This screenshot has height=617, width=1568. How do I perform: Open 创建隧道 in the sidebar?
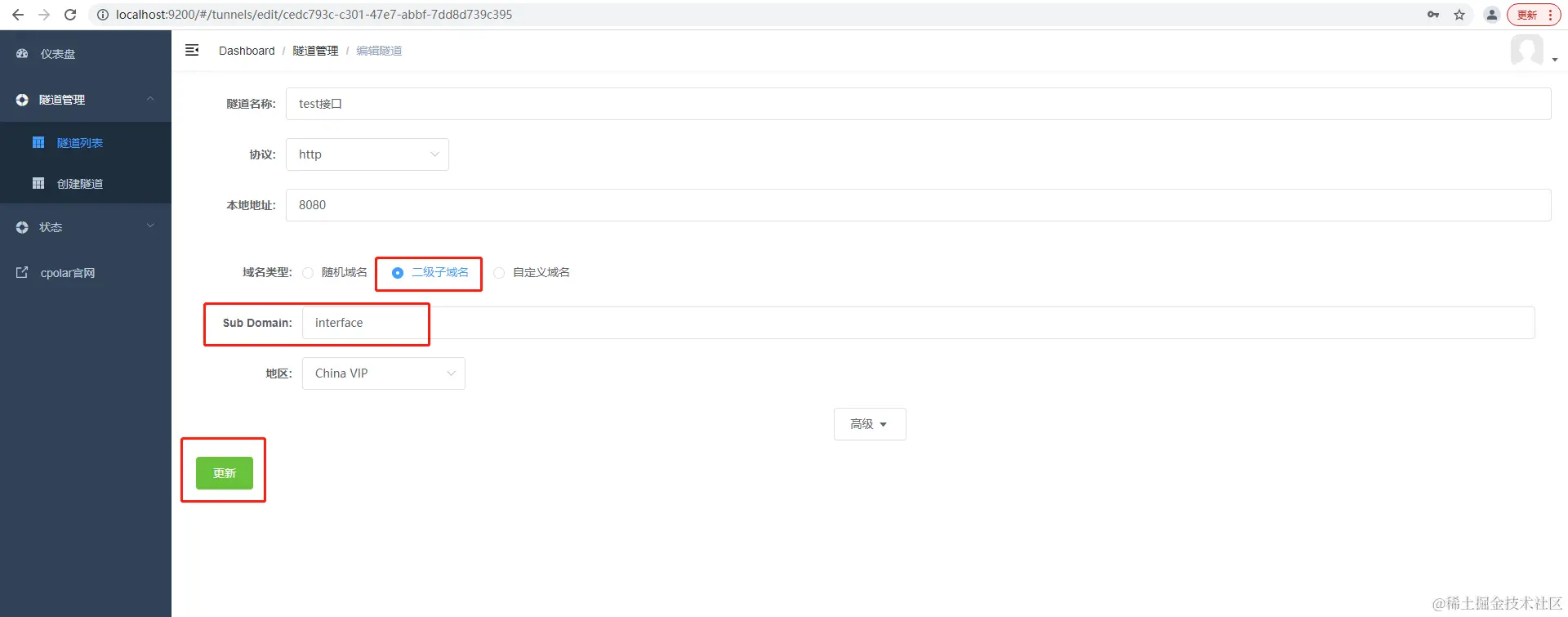point(86,183)
